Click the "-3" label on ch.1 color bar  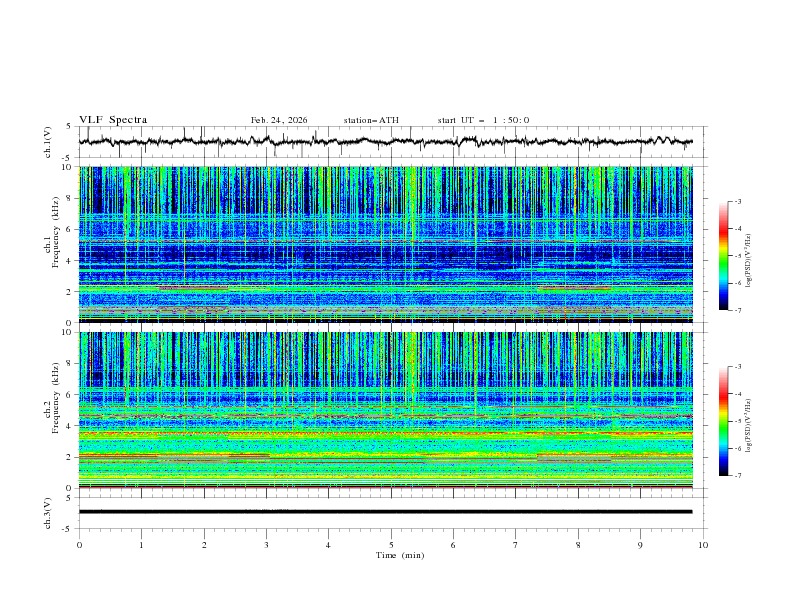[738, 201]
